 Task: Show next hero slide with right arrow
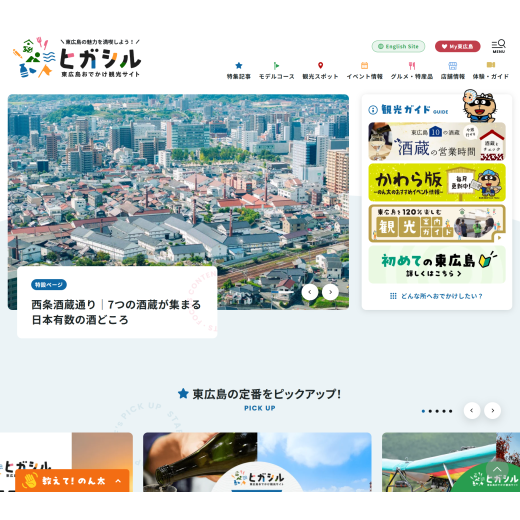tap(330, 292)
